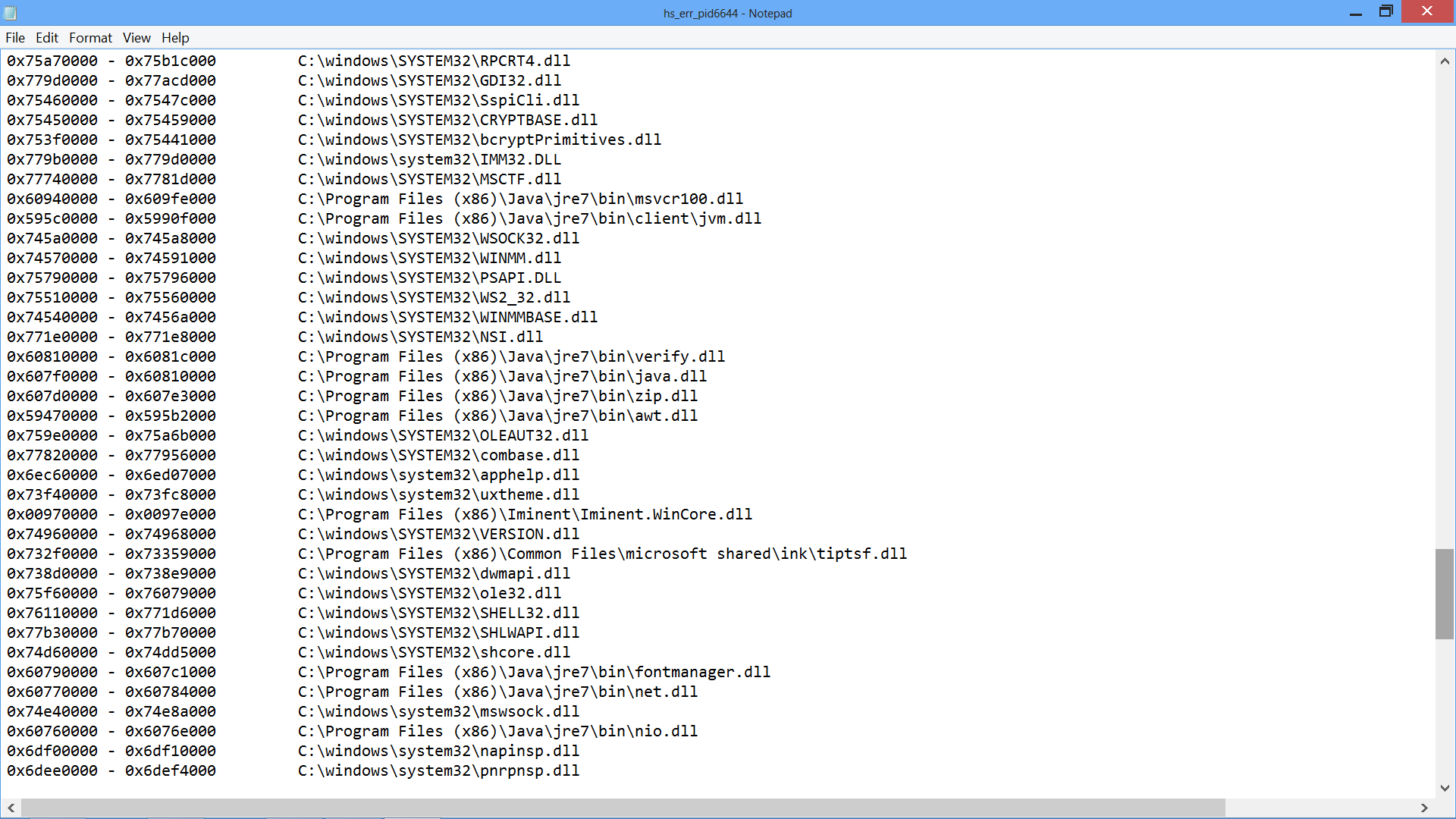
Task: Click the horizontal scrollbar thumb
Action: [622, 808]
